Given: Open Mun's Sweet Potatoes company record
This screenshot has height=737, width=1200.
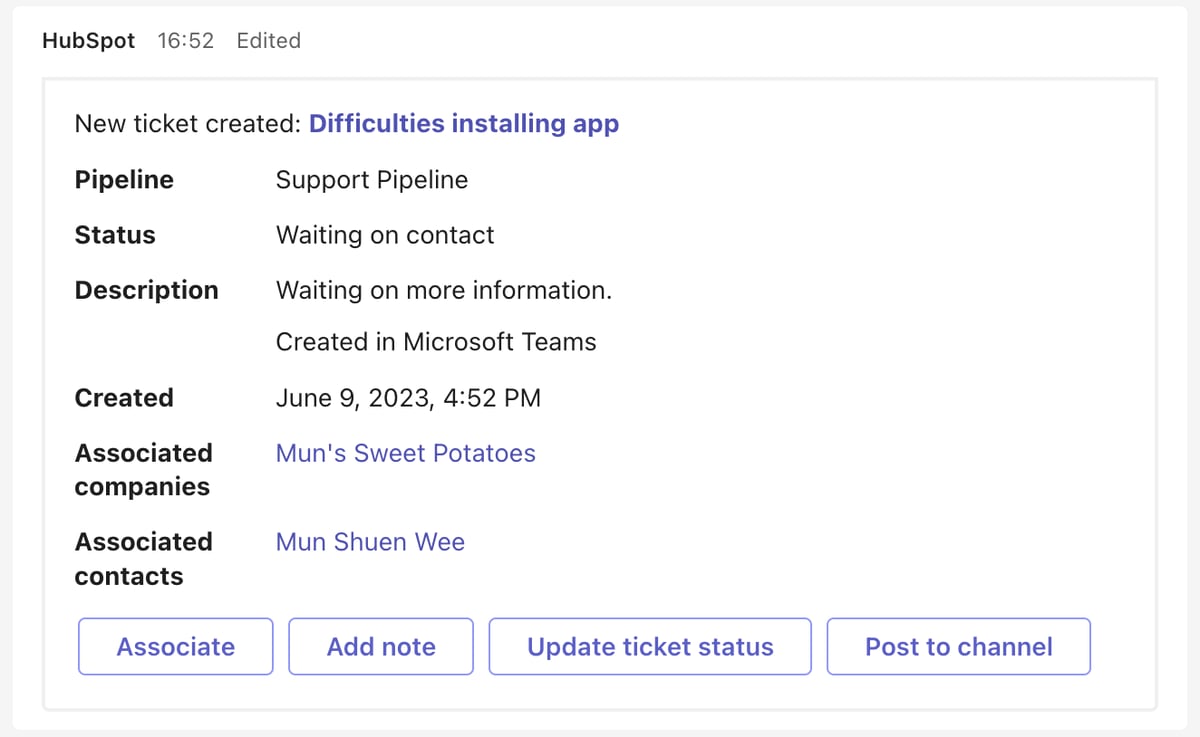Looking at the screenshot, I should [405, 453].
